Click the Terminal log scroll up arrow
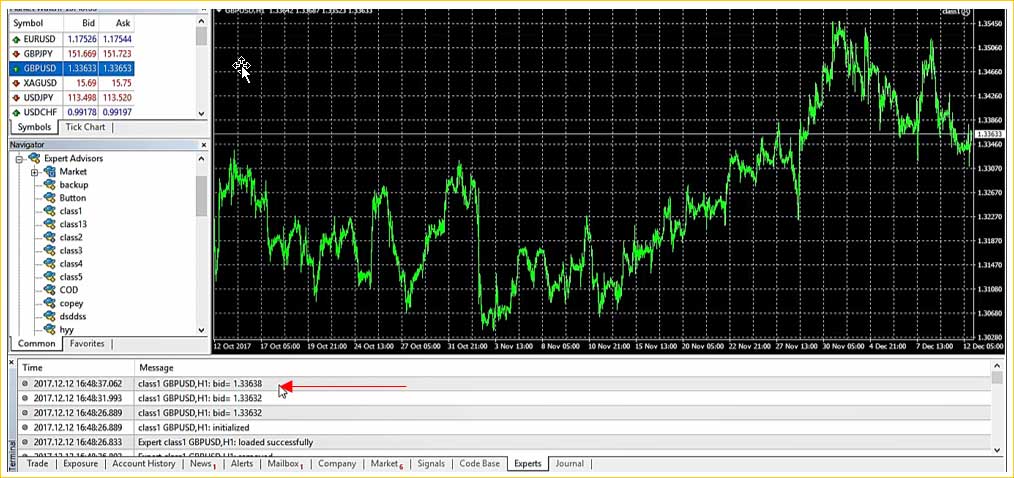The image size is (1014, 478). 997,367
